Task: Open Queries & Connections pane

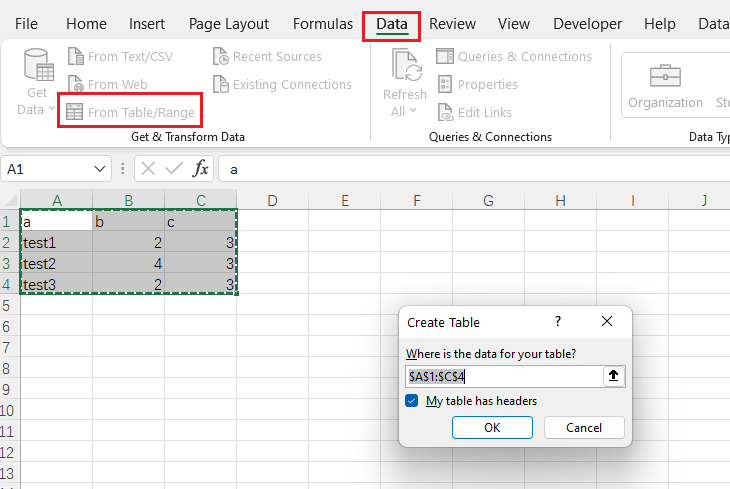Action: [x=514, y=56]
